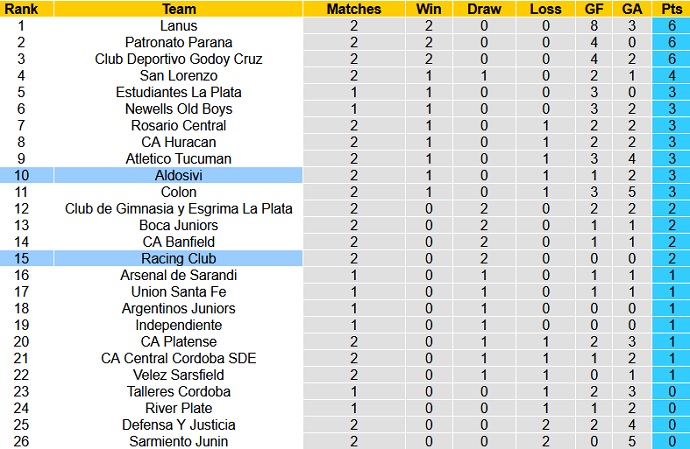The image size is (690, 449).
Task: Open the River Plate team entry
Action: click(179, 408)
